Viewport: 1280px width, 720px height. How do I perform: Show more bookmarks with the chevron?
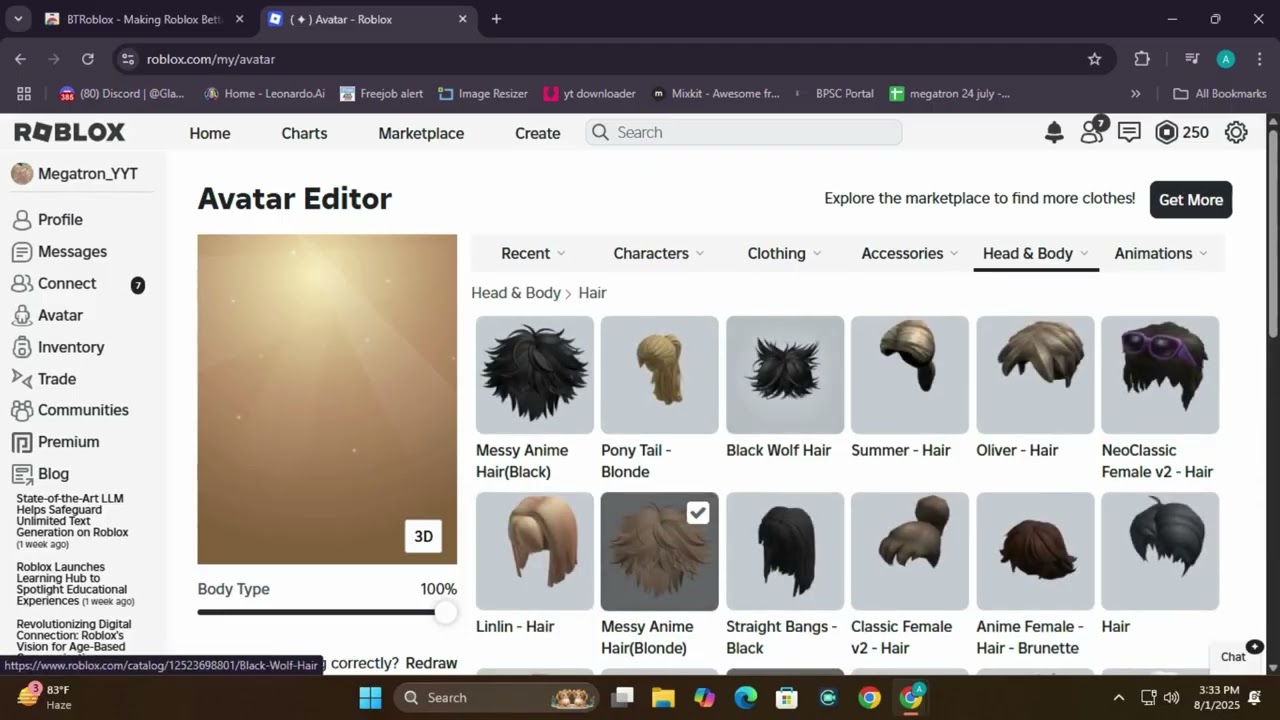click(x=1135, y=93)
